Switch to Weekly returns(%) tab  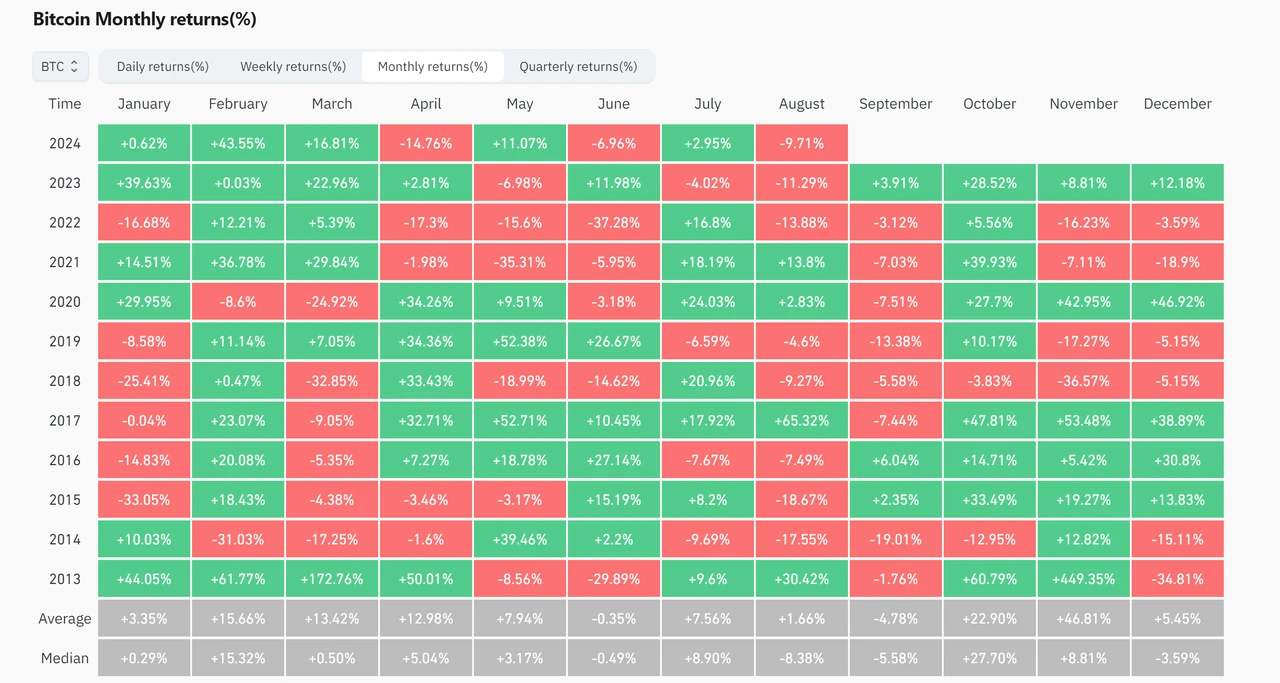pyautogui.click(x=293, y=67)
